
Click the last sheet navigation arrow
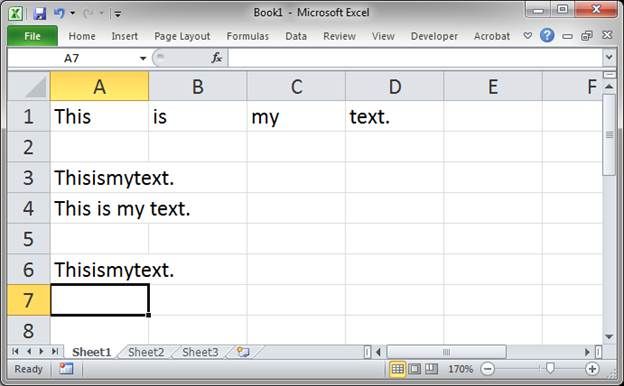[55, 351]
